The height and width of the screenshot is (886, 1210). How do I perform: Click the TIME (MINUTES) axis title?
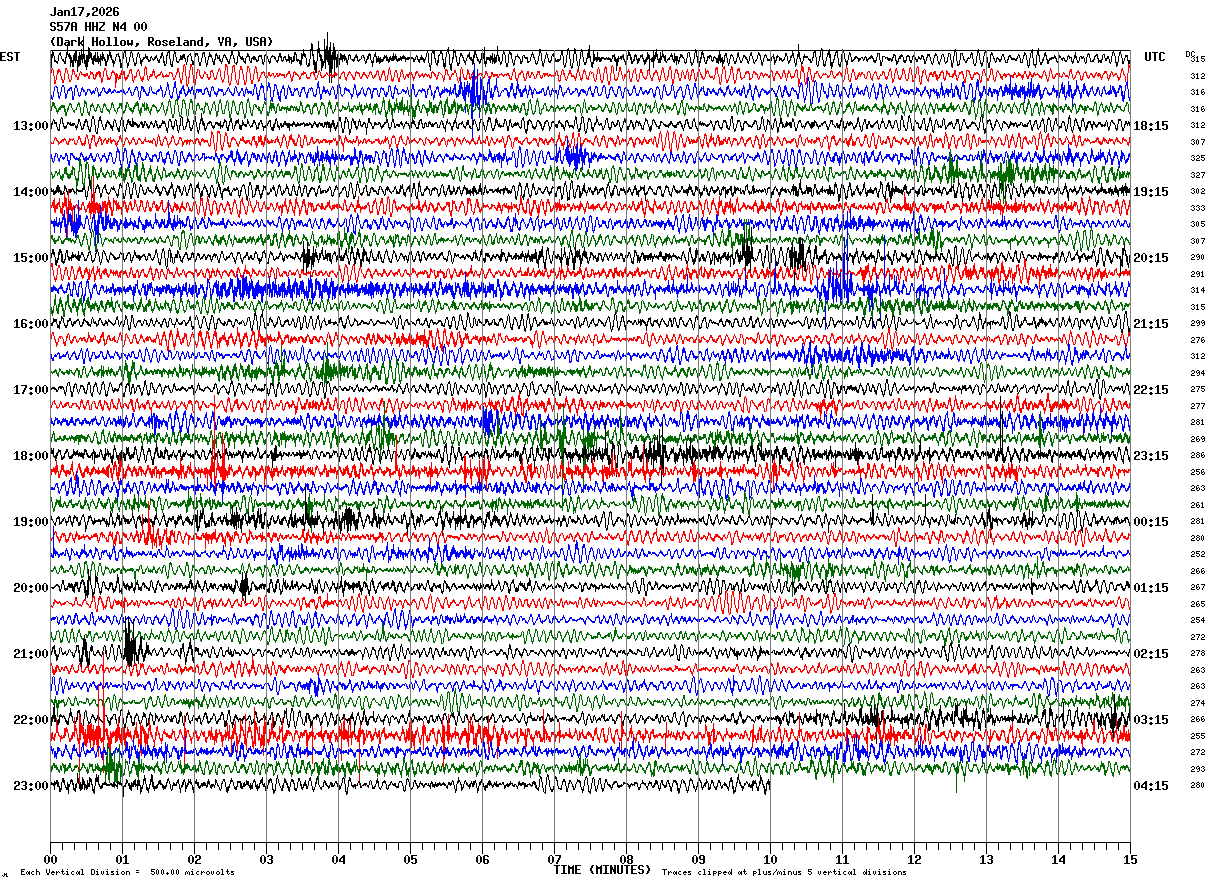click(602, 870)
